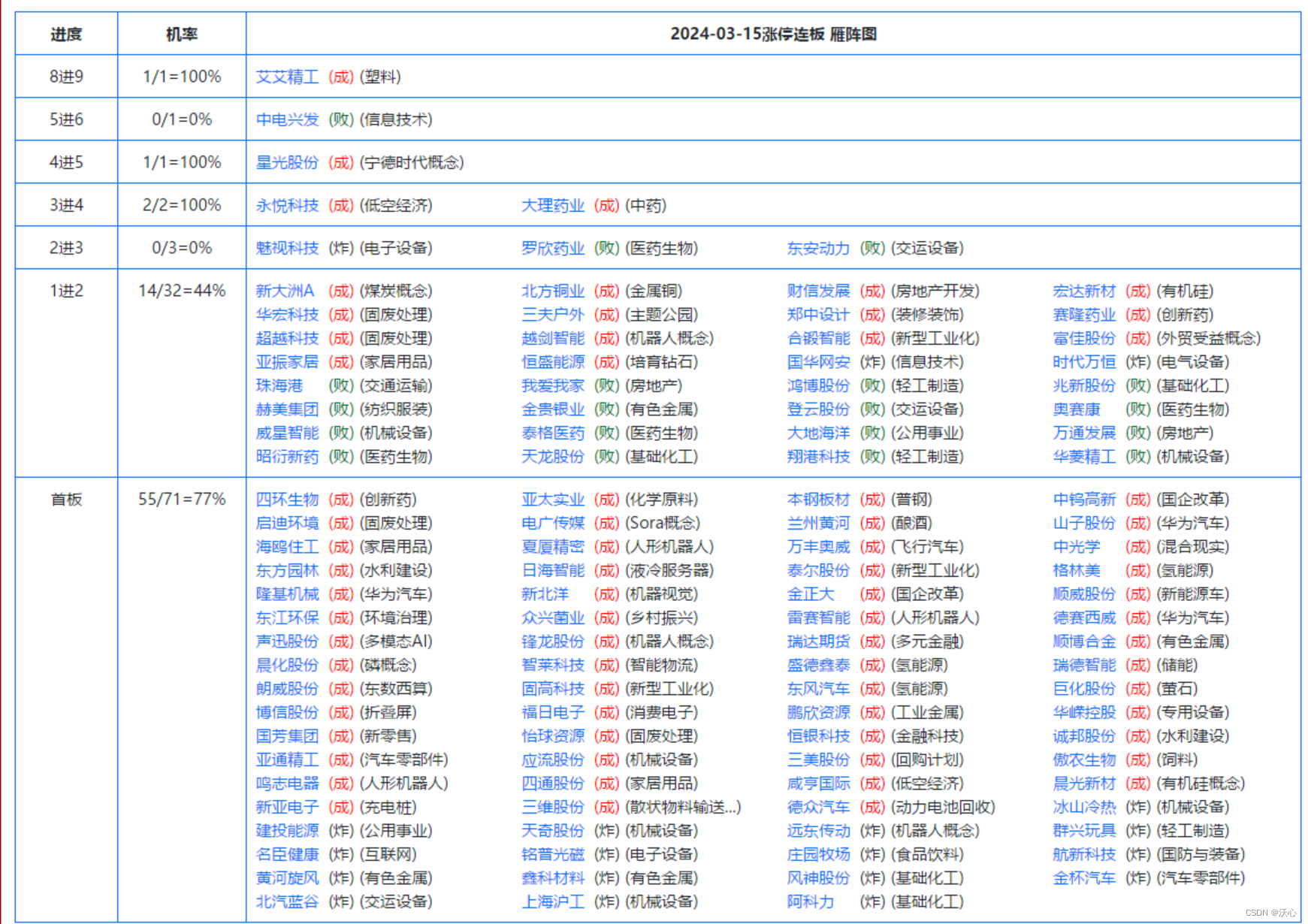1308x924 pixels.
Task: Click the 翔港科技 stock link
Action: coord(818,456)
